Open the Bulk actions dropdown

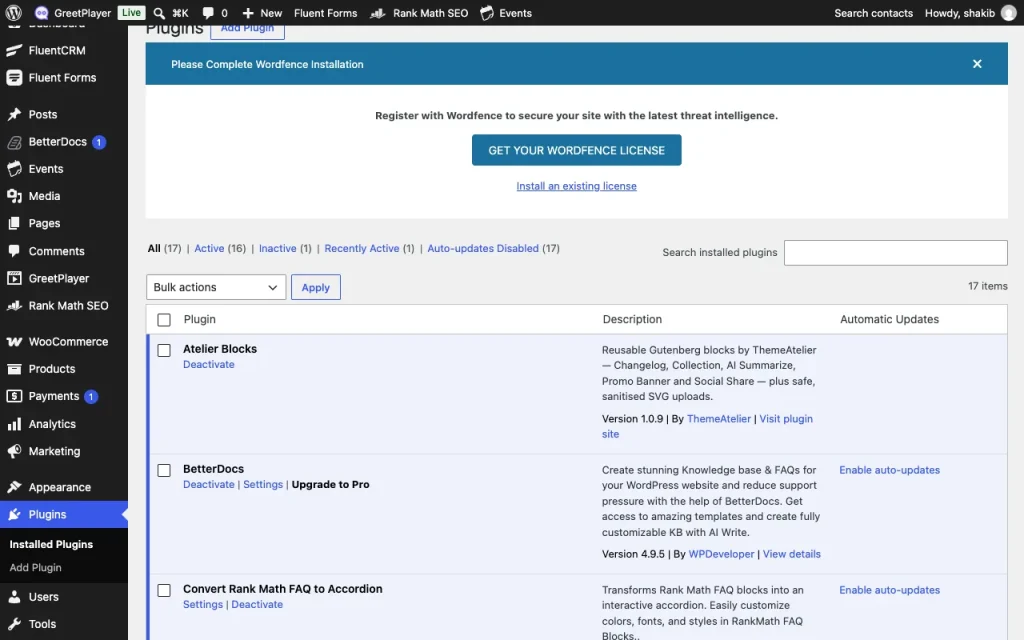pos(216,287)
